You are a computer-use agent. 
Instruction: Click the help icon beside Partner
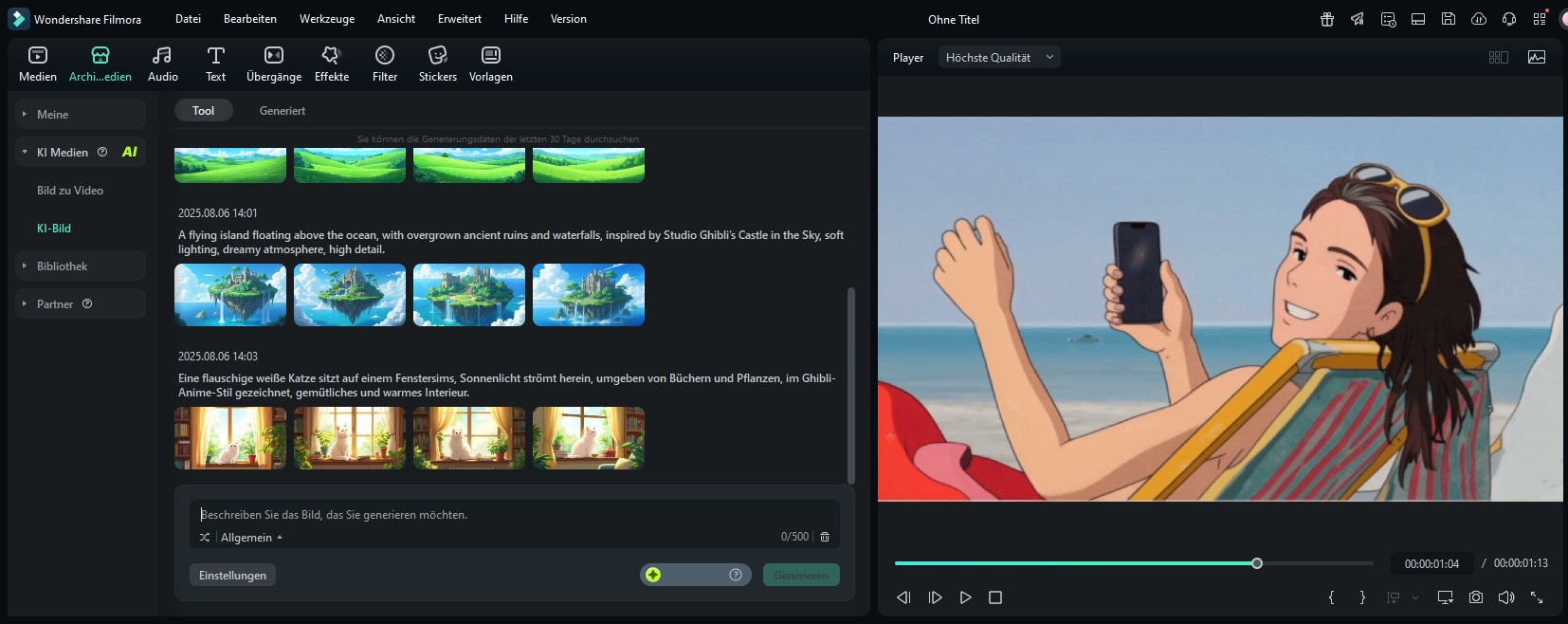click(x=87, y=303)
